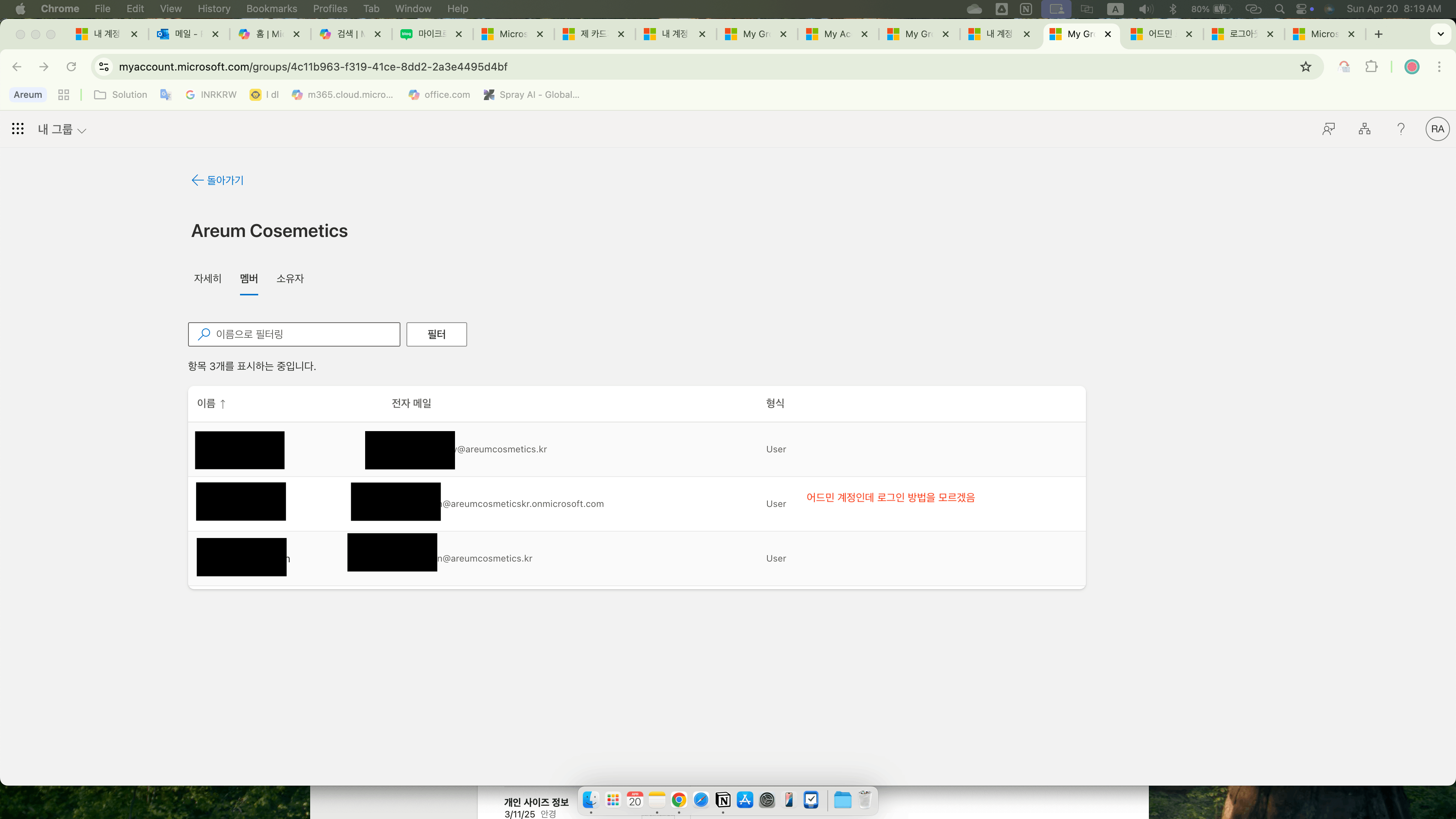Open the Bookmarks menu

coord(271,8)
